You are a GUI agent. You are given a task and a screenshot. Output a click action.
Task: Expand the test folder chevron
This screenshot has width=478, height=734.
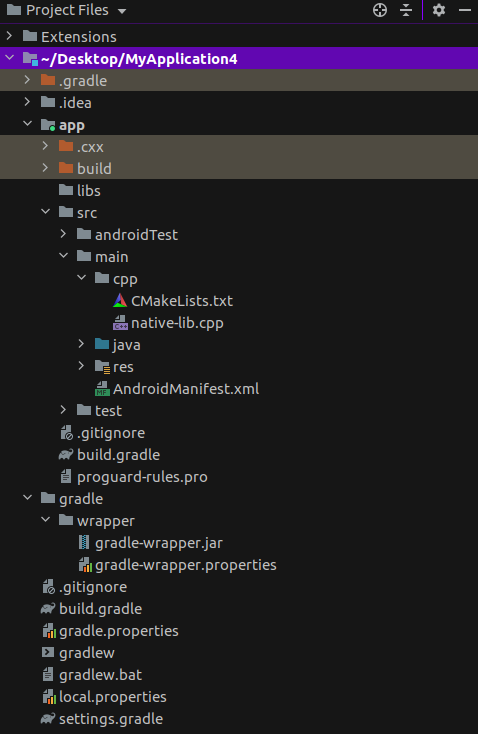coord(64,410)
